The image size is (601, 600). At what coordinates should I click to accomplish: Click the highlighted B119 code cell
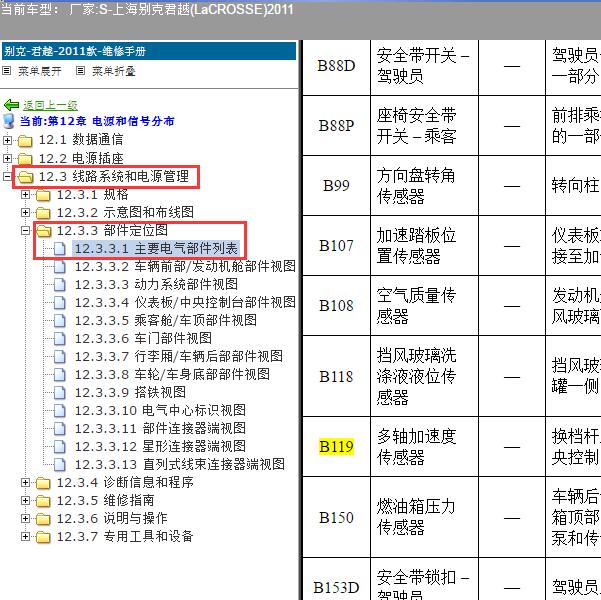coord(337,447)
